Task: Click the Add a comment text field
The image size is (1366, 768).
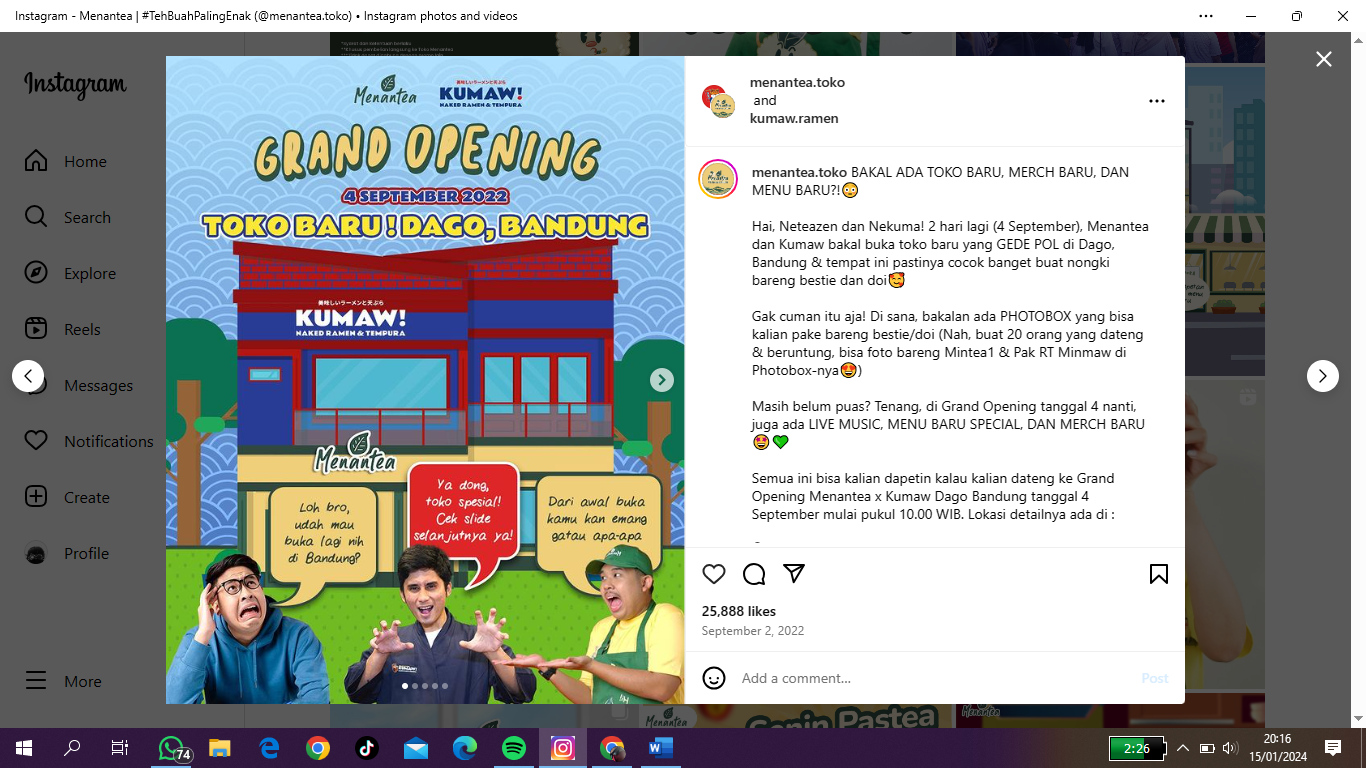Action: [930, 678]
